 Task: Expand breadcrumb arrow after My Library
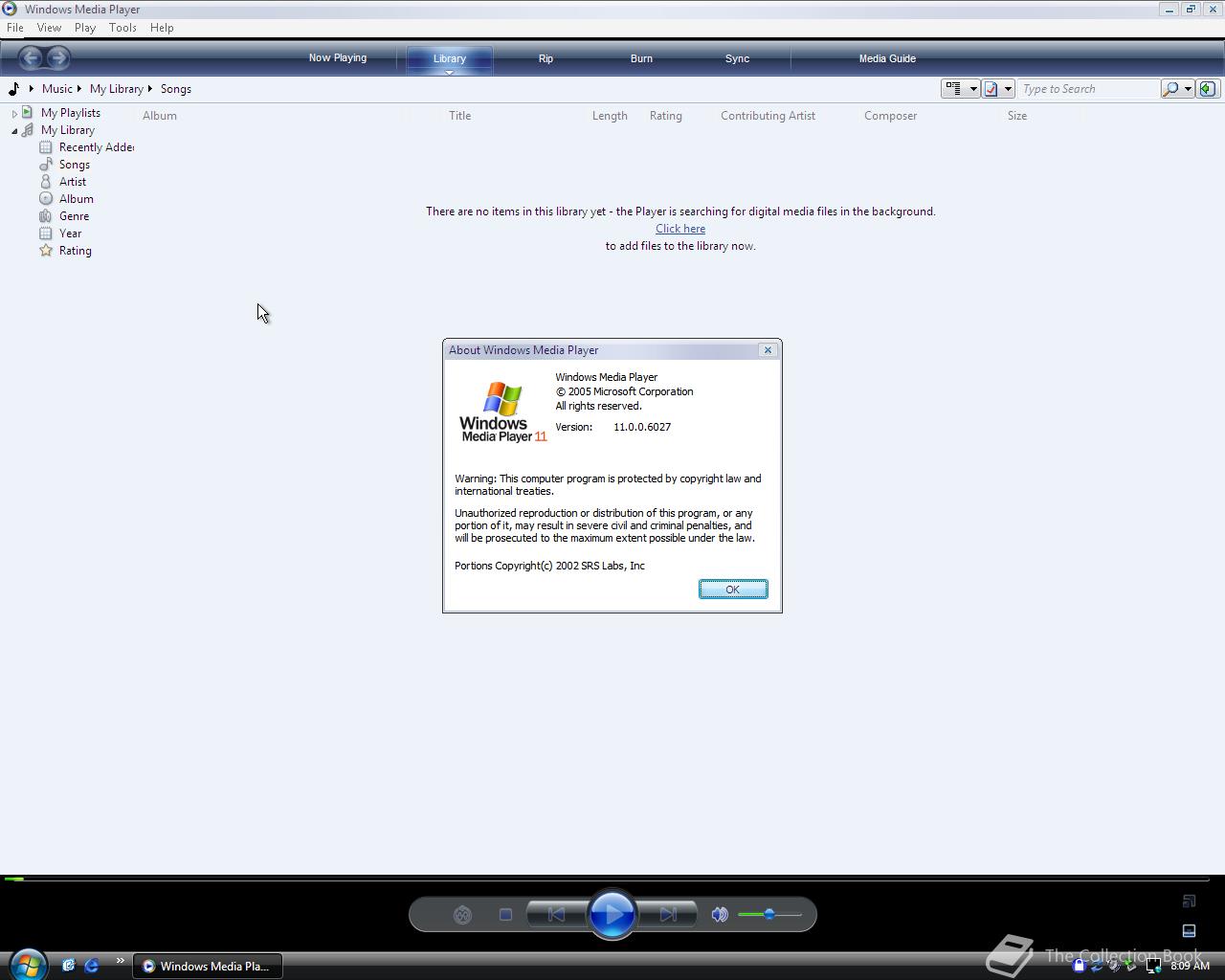pyautogui.click(x=150, y=89)
